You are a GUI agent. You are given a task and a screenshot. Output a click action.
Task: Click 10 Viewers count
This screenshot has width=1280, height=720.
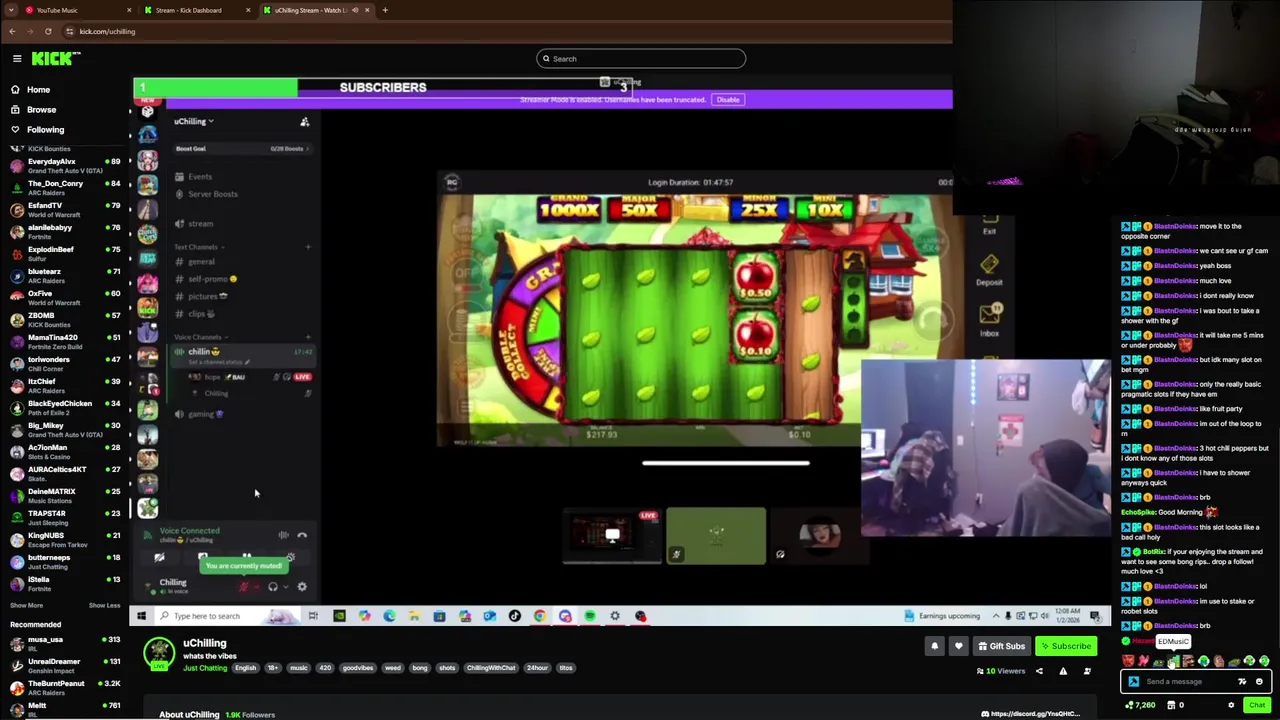tap(1002, 671)
